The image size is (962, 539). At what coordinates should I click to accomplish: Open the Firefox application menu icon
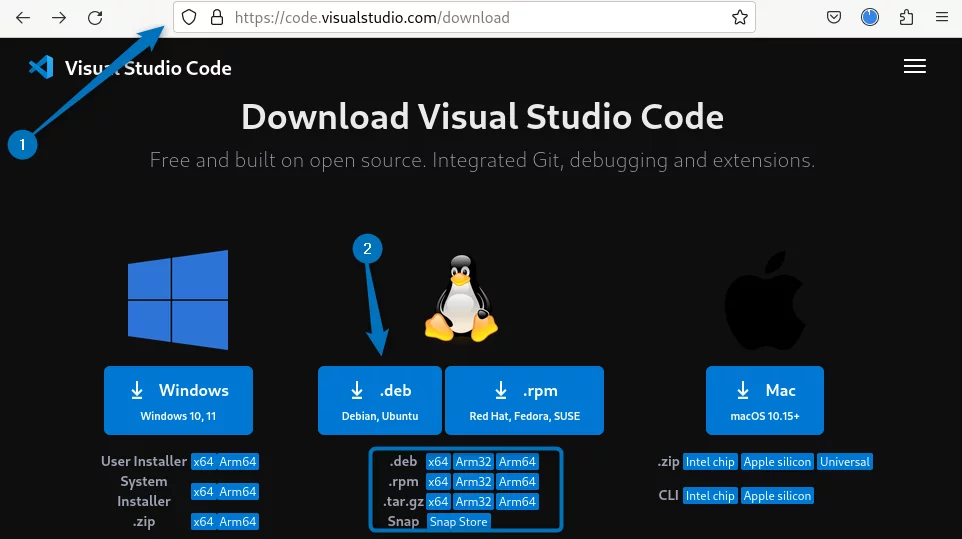(942, 17)
